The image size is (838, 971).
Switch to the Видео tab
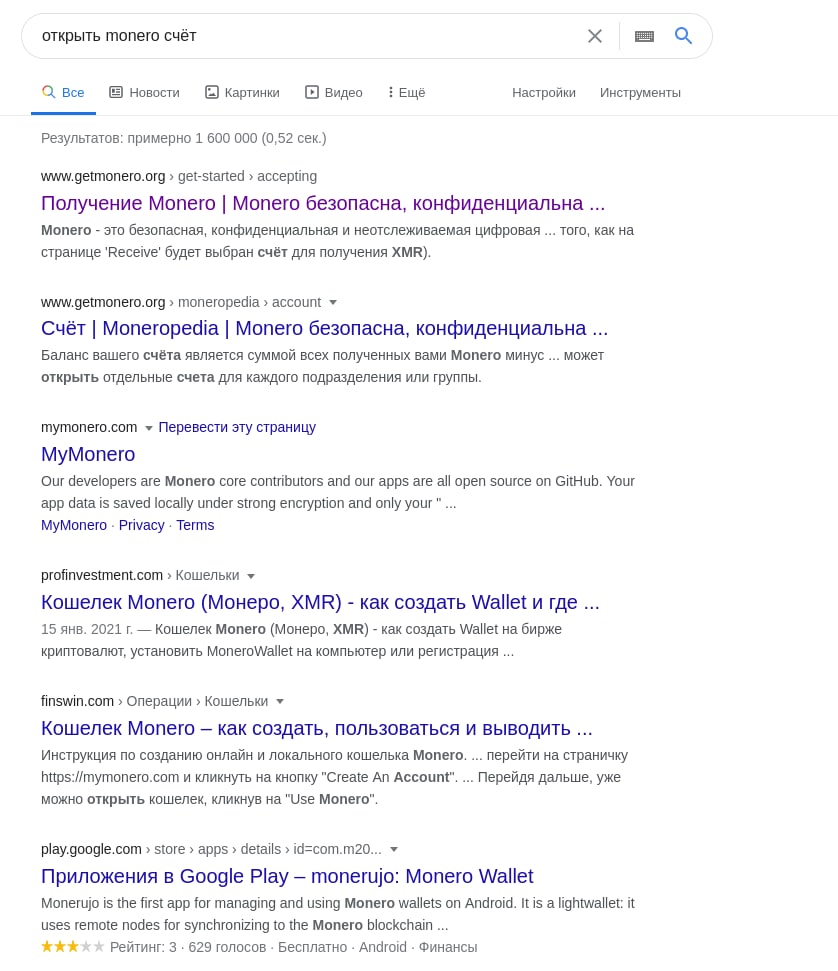tap(334, 93)
